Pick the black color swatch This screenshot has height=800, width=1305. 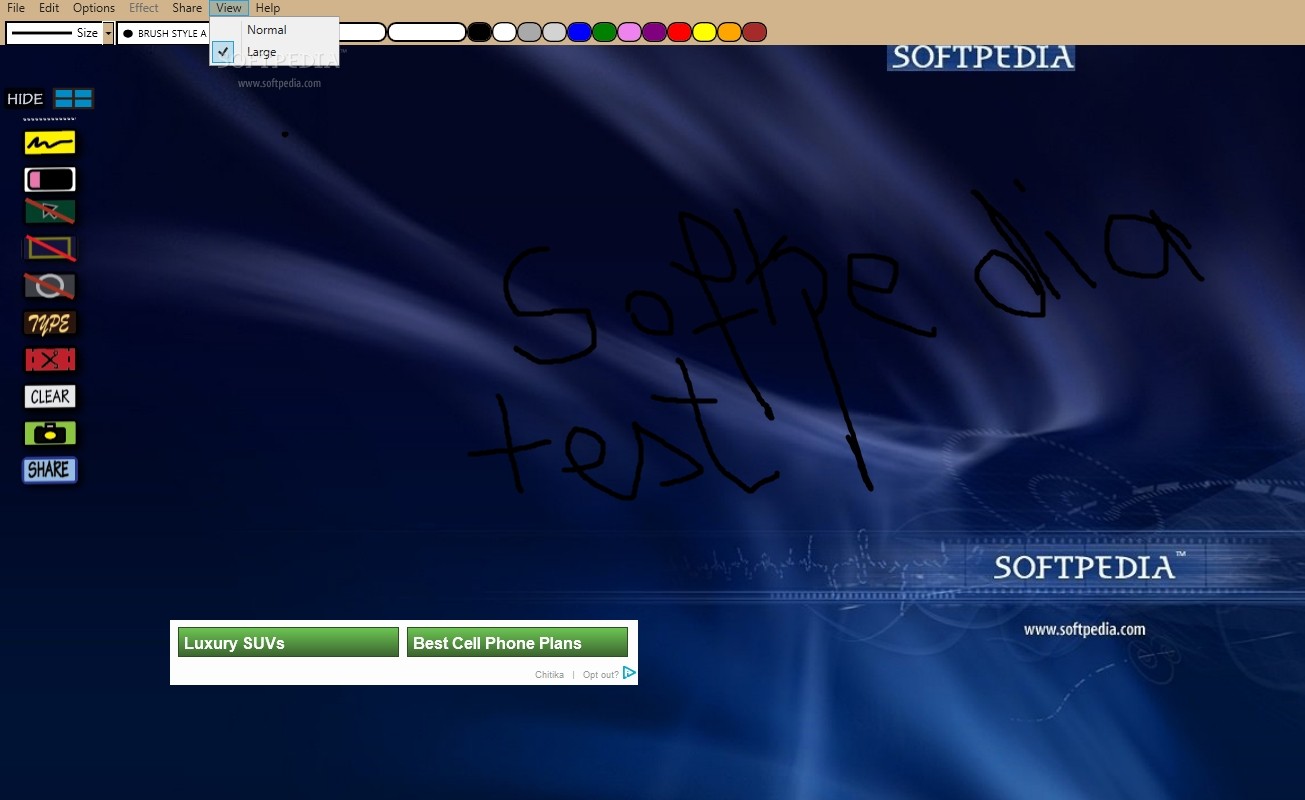pos(480,32)
